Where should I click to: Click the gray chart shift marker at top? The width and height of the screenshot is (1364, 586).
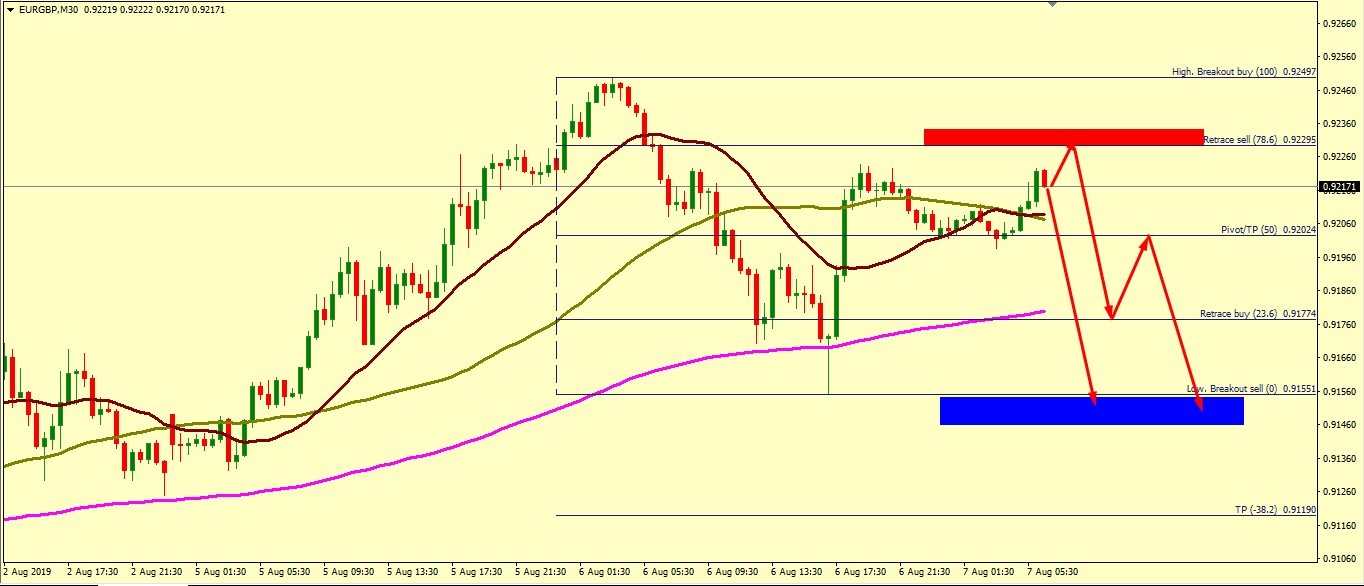1051,4
